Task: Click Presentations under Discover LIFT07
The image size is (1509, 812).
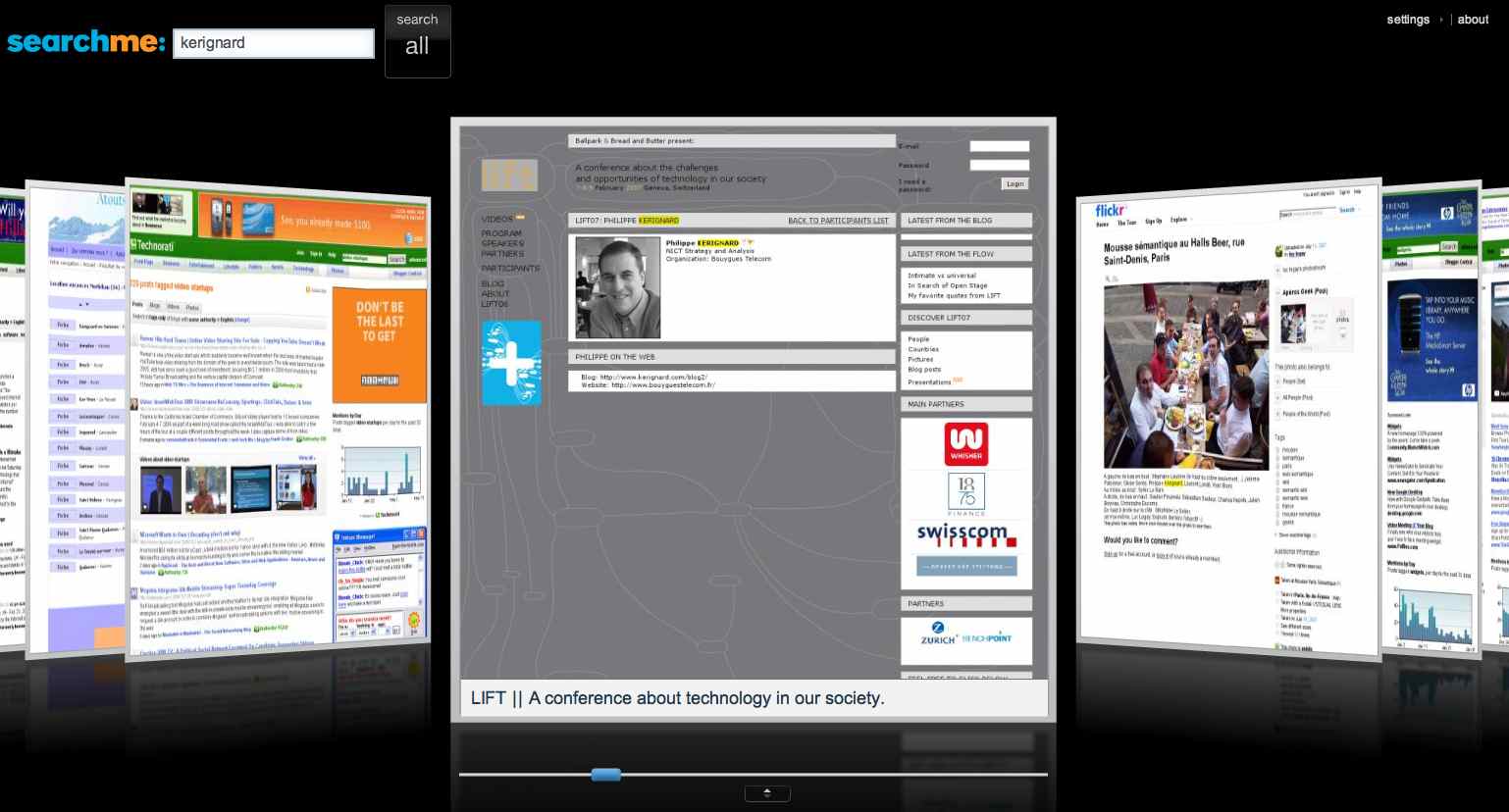Action: (x=929, y=381)
